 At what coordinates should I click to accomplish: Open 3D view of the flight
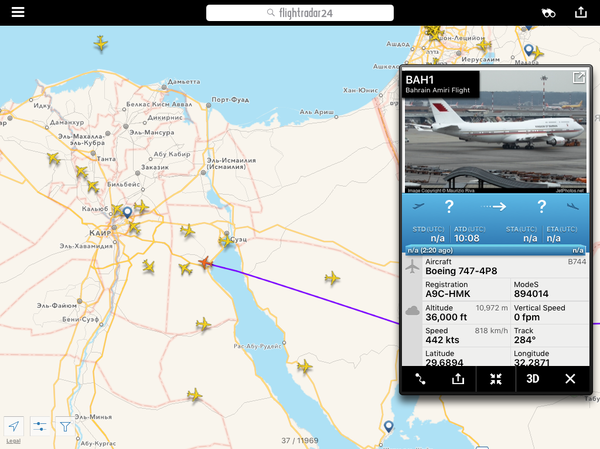pyautogui.click(x=533, y=379)
